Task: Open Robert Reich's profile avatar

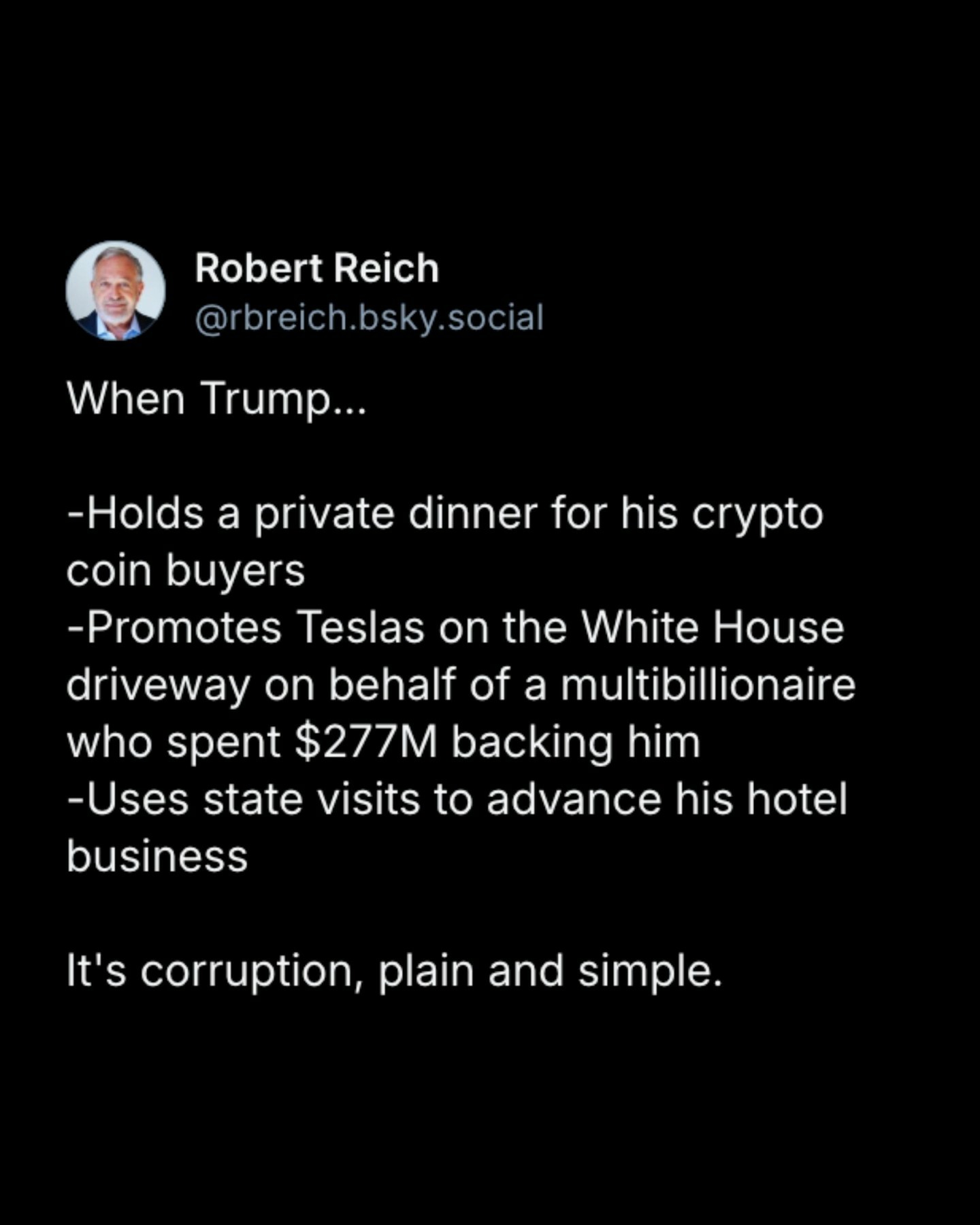Action: pyautogui.click(x=116, y=291)
